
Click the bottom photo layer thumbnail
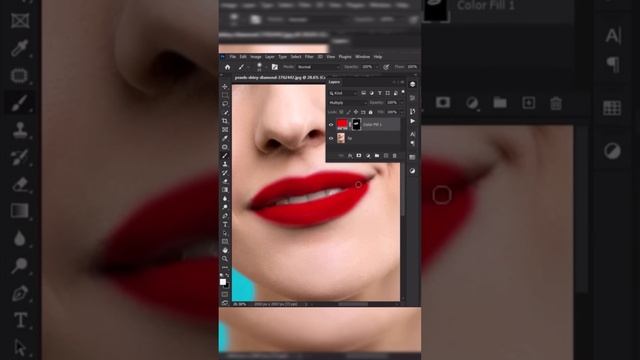tap(341, 138)
